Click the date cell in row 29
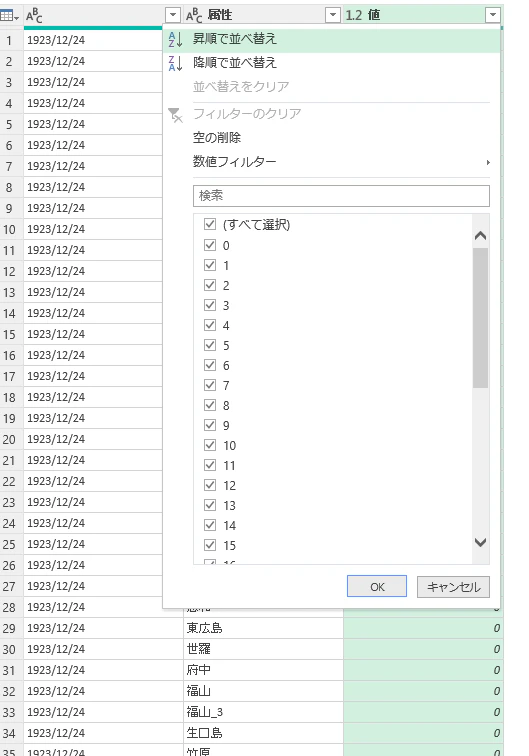This screenshot has width=529, height=756. pyautogui.click(x=103, y=628)
